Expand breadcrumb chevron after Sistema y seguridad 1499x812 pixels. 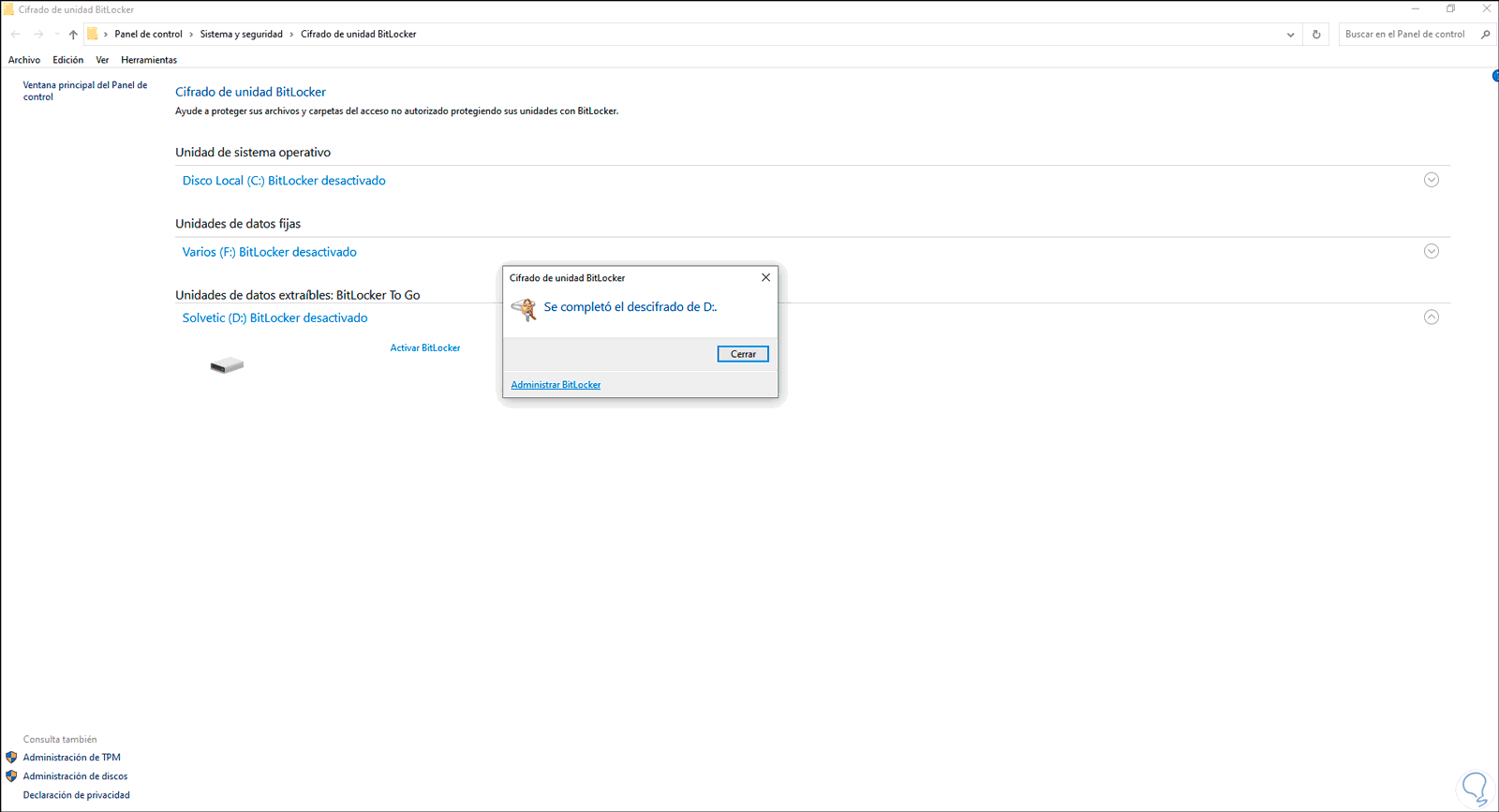[291, 35]
